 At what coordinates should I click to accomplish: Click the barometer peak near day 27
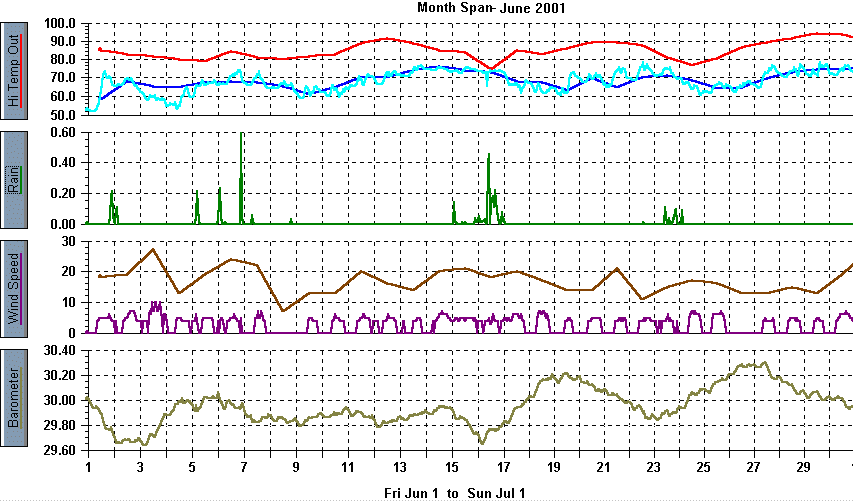click(764, 363)
